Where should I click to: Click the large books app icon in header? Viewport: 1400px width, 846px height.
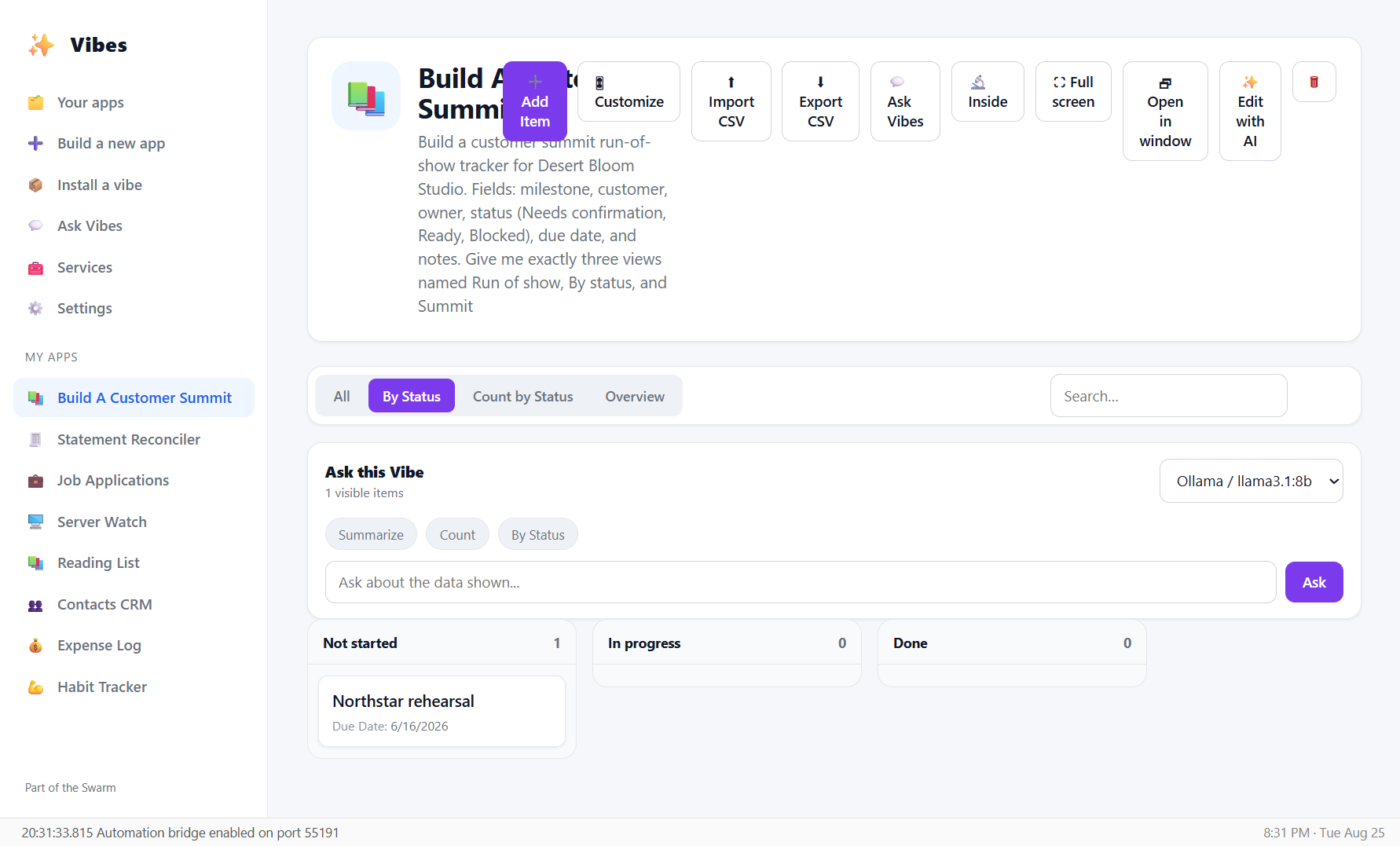366,96
